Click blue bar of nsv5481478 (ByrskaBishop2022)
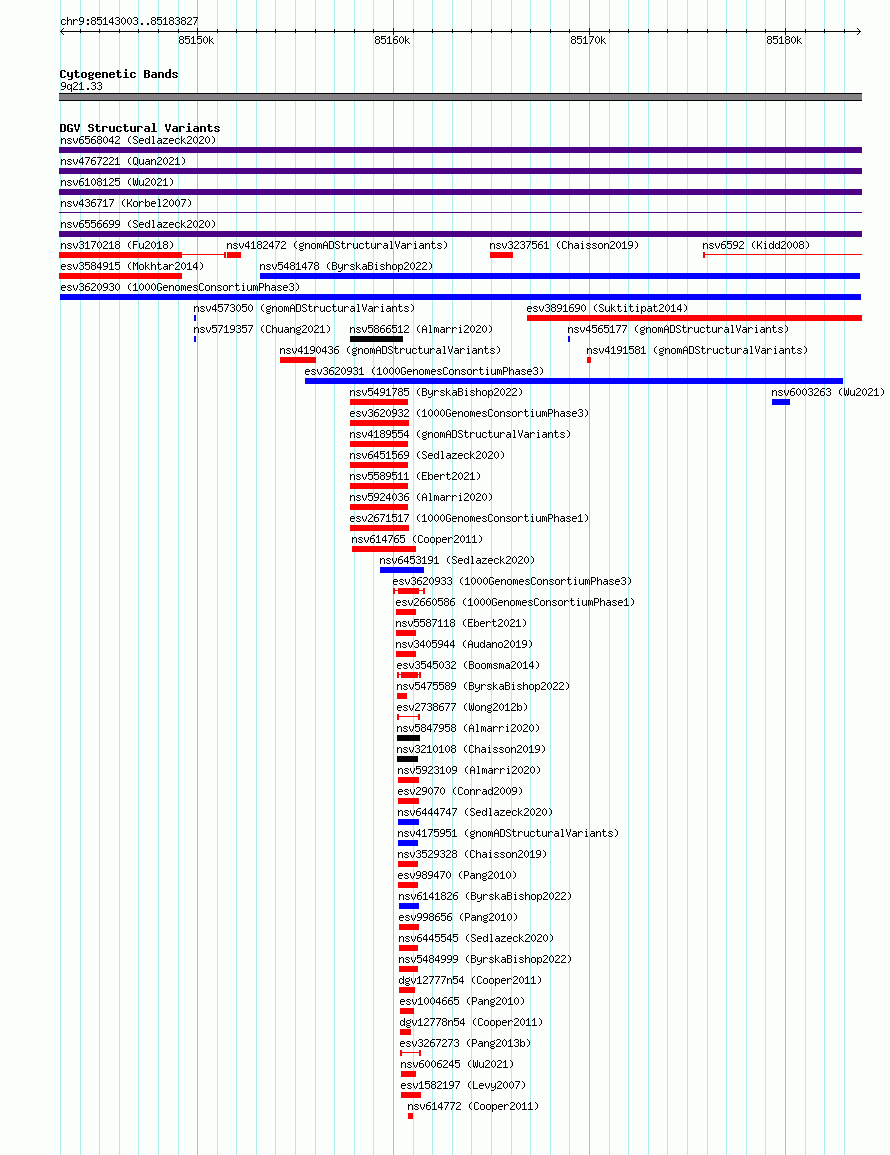 tap(560, 276)
